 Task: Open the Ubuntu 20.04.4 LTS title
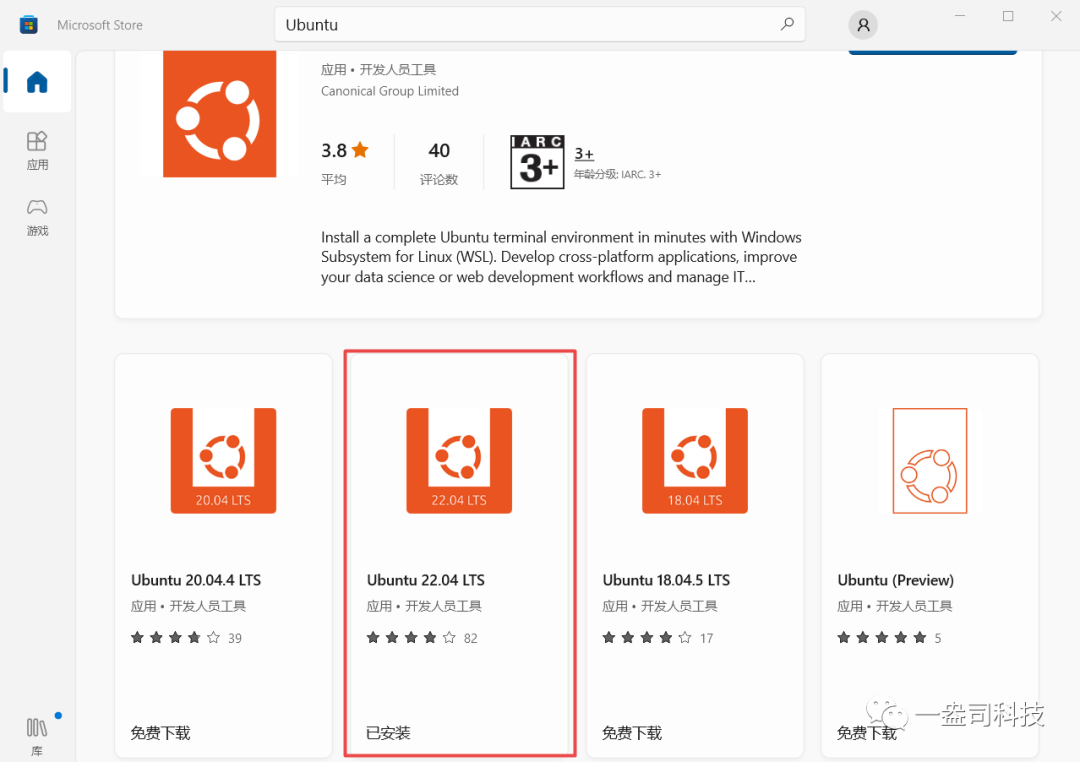[196, 580]
